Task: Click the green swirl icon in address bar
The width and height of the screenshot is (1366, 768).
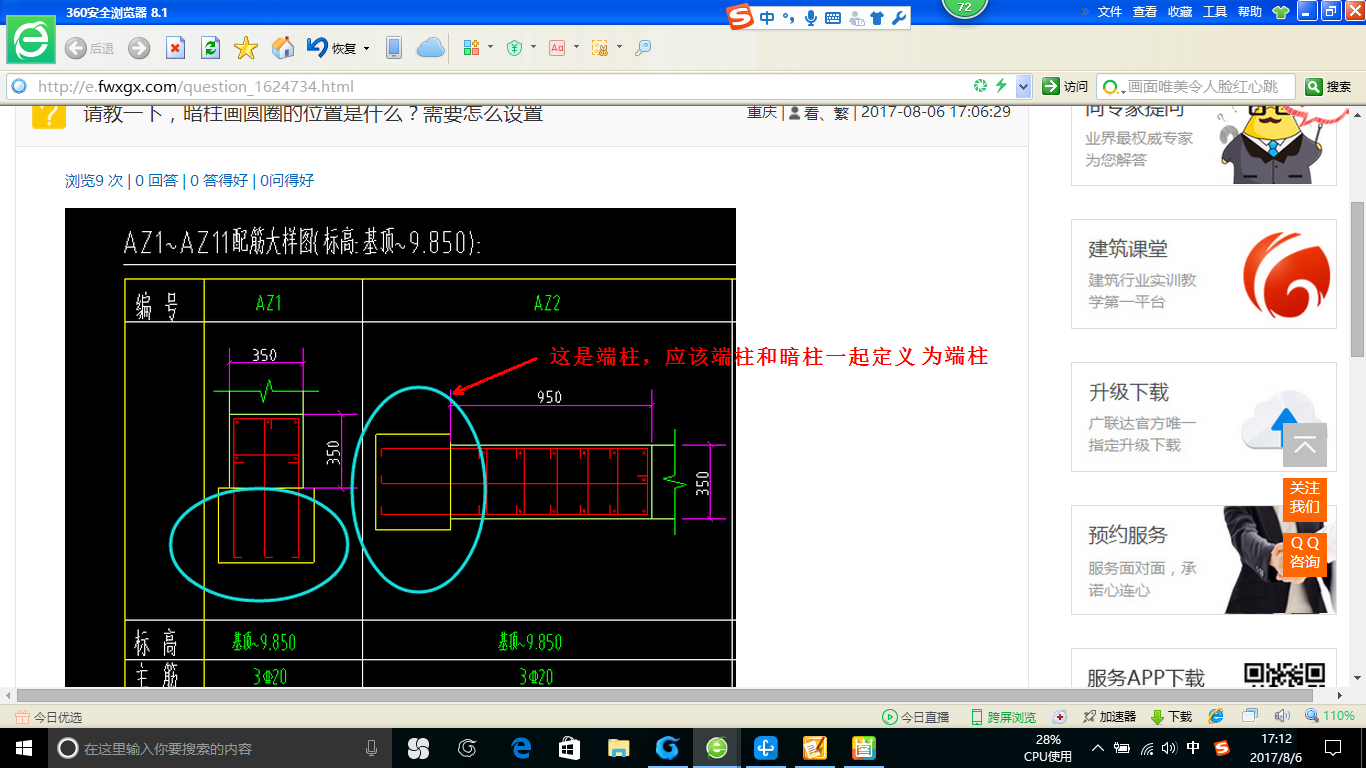Action: click(x=981, y=86)
